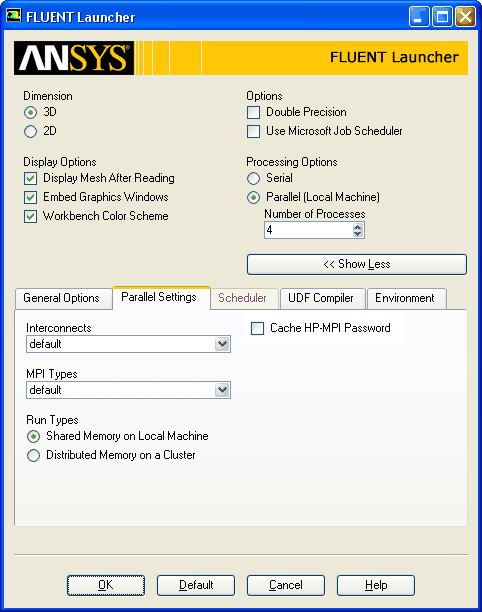
Task: Open the UDF Compiler tab
Action: (323, 299)
